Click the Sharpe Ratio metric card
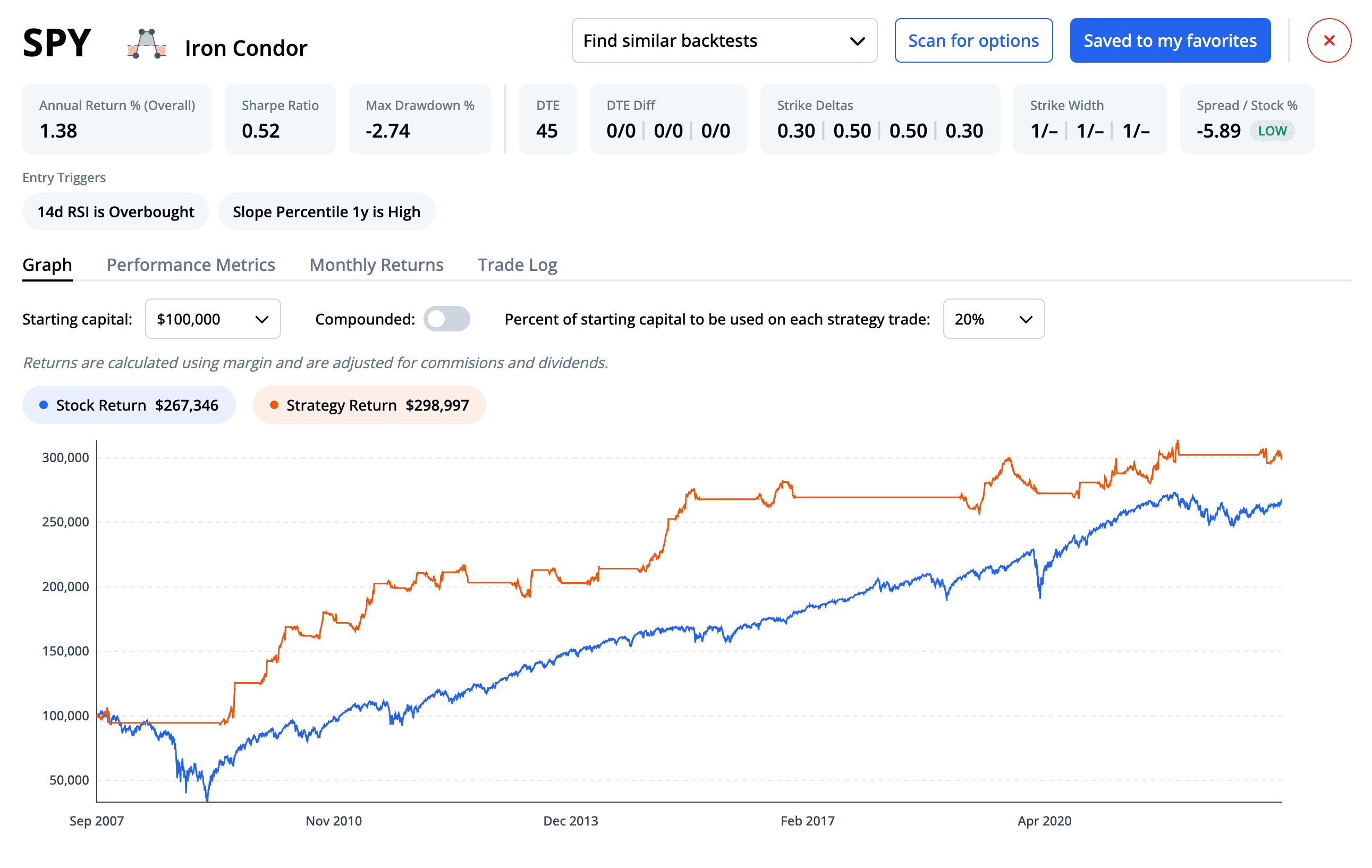The image size is (1372, 868). [280, 118]
